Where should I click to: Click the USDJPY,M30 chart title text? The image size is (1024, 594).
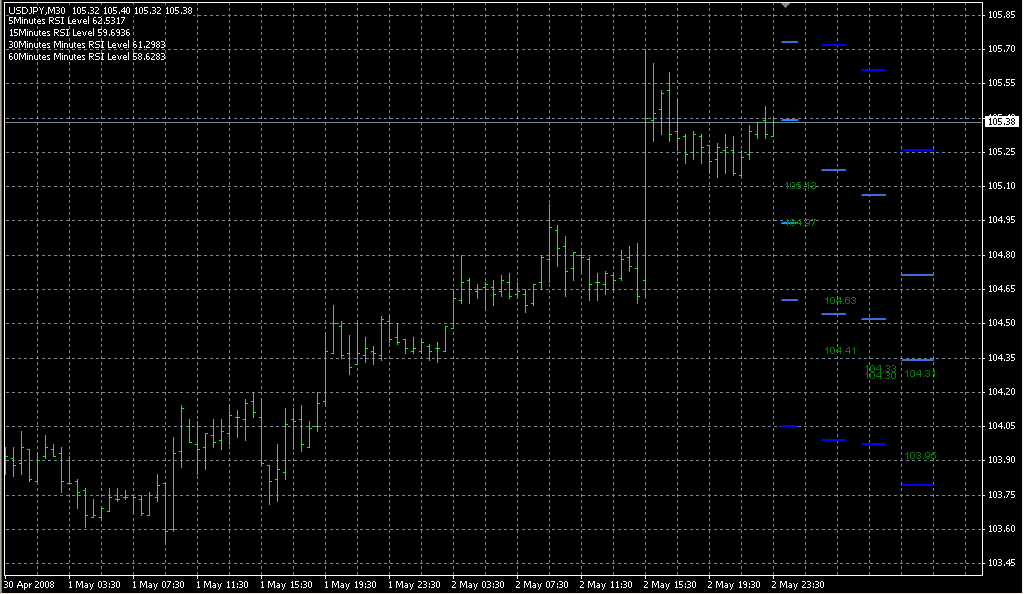[37, 10]
